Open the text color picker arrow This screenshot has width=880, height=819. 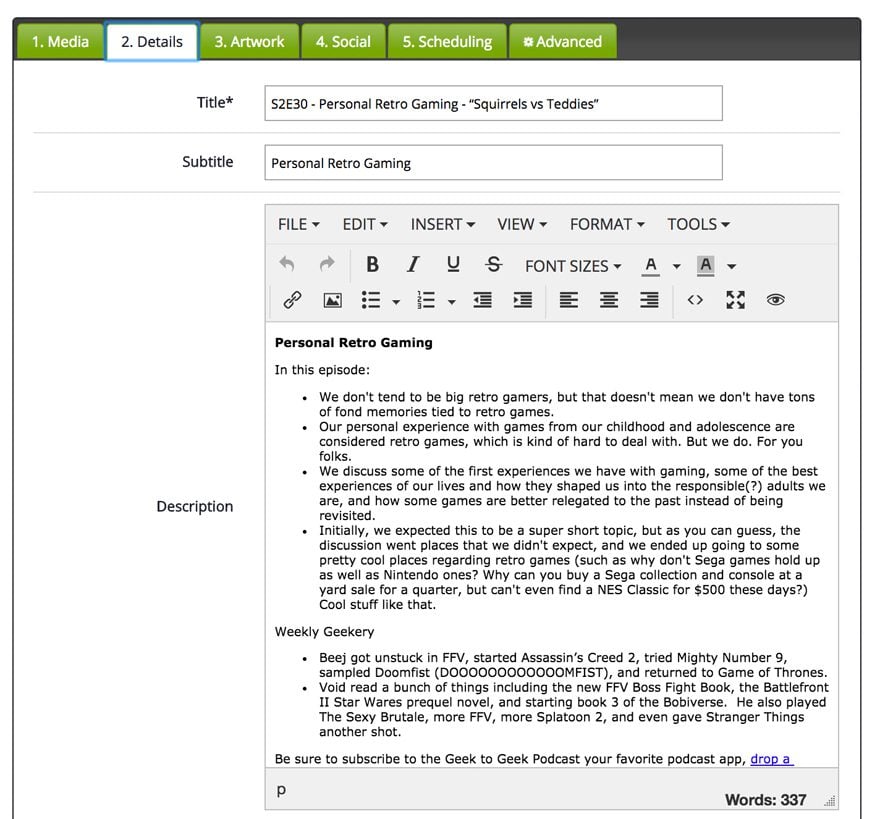point(677,266)
